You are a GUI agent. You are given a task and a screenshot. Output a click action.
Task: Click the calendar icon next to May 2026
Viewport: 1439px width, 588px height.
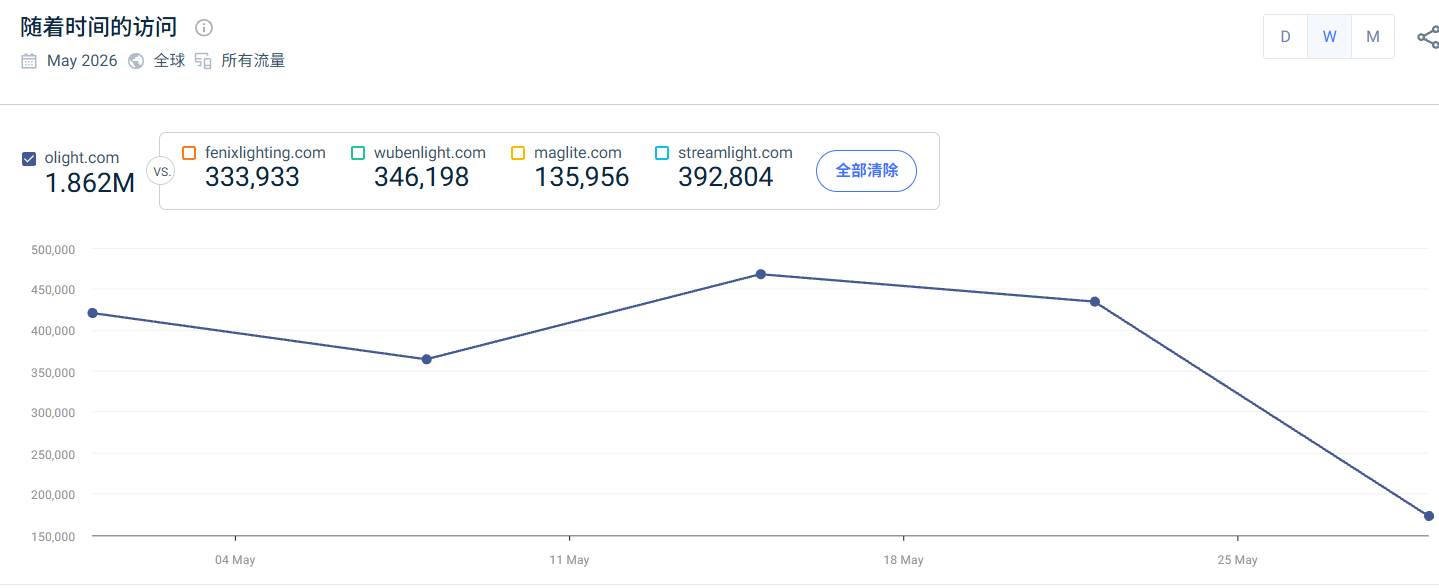29,61
